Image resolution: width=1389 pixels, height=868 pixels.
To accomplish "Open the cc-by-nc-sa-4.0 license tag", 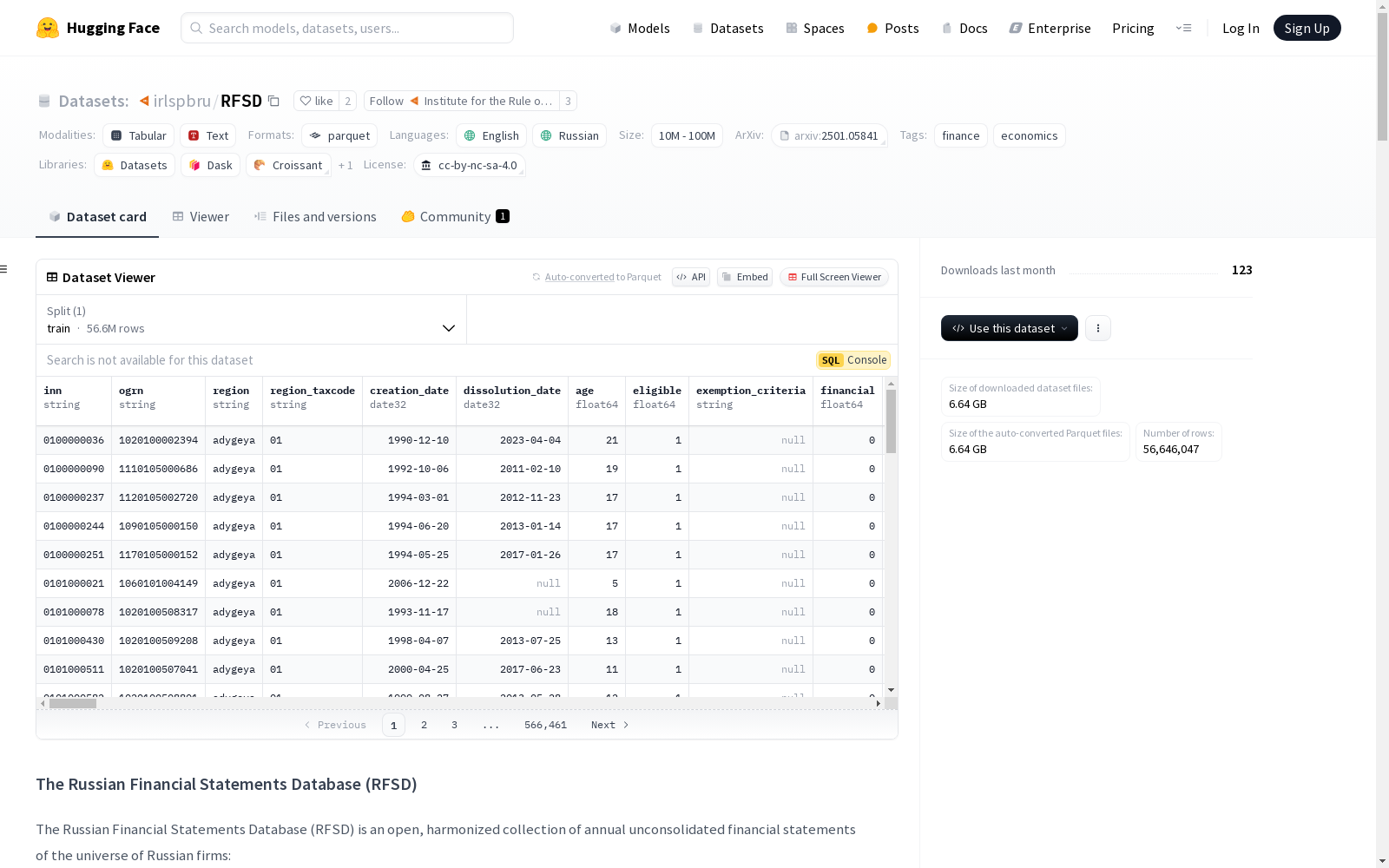I will coord(470,165).
